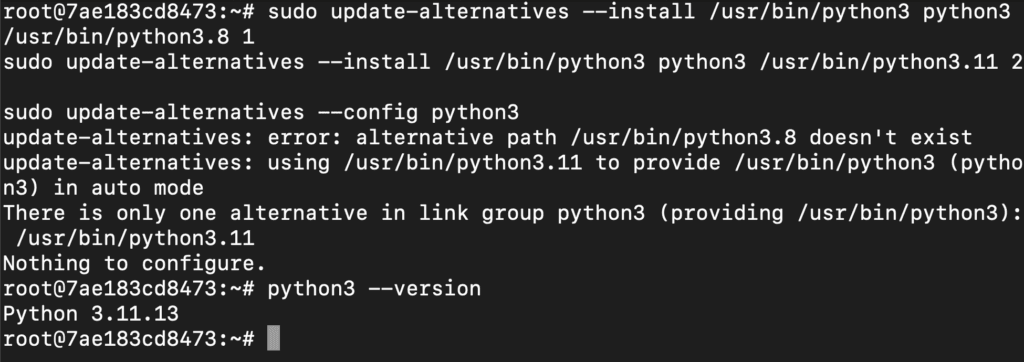Click the prompt before 'python3 --version'
The height and width of the screenshot is (362, 1024).
tap(129, 289)
